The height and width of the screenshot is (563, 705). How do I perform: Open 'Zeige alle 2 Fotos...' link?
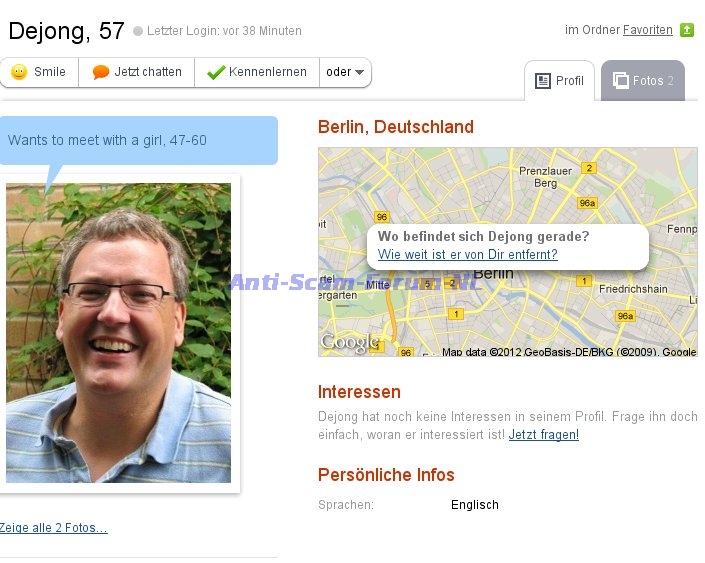(x=54, y=527)
